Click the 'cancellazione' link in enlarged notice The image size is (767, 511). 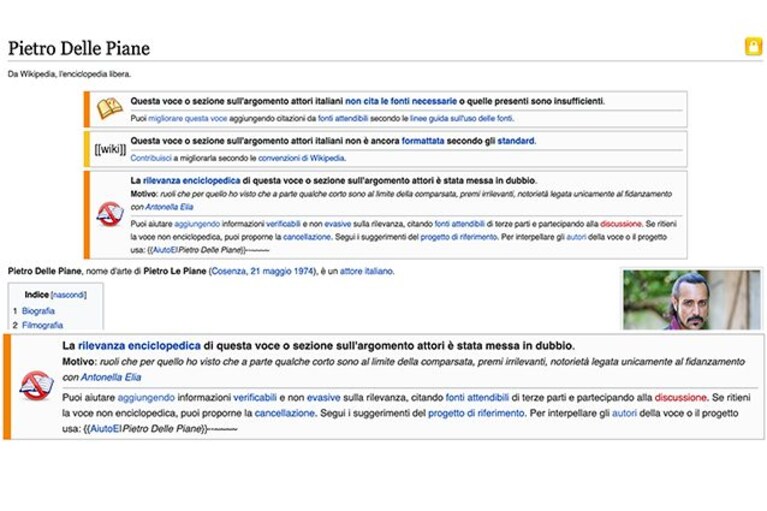coord(285,413)
